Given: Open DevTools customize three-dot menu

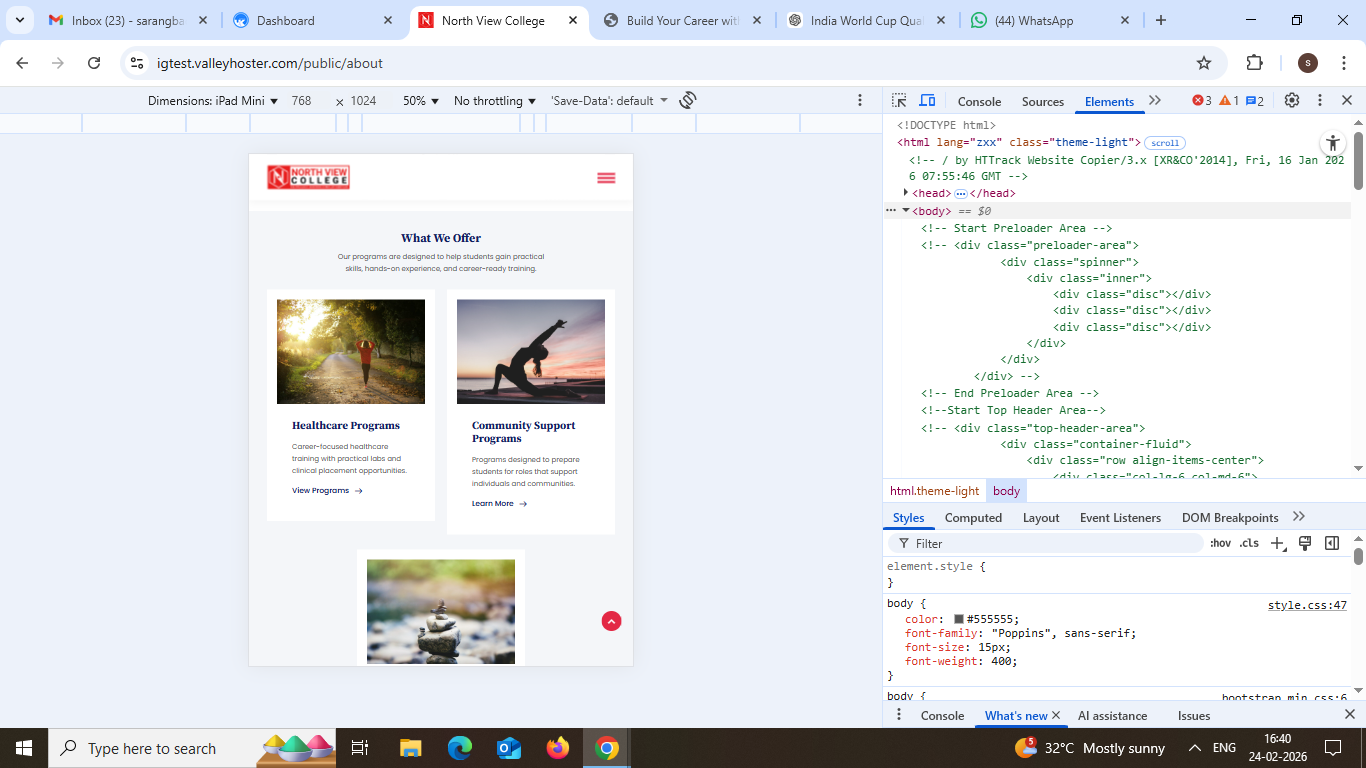Looking at the screenshot, I should point(1320,101).
